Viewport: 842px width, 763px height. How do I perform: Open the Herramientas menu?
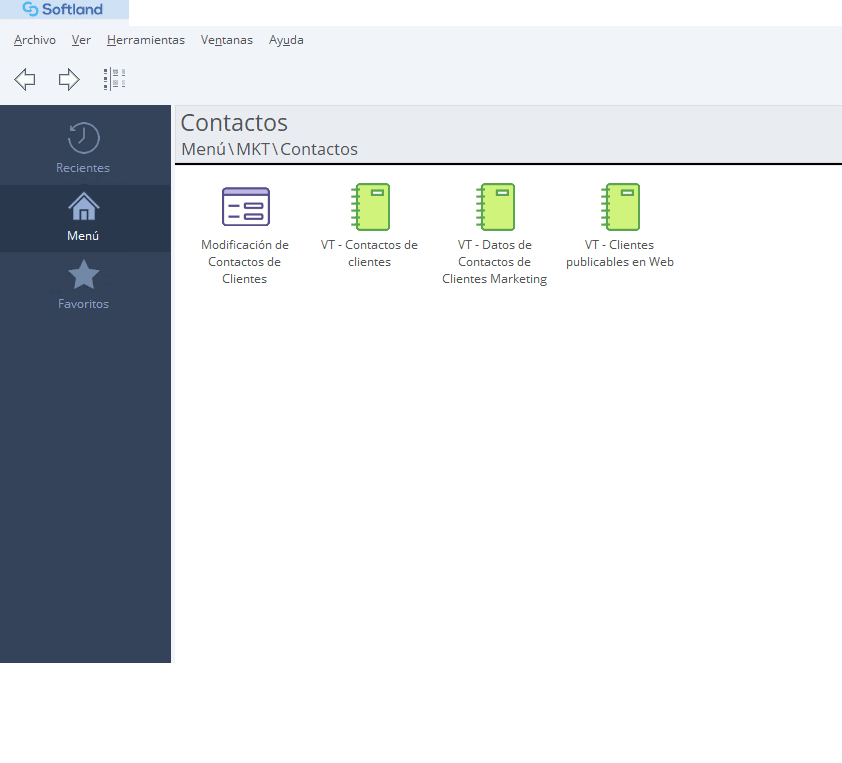[146, 40]
